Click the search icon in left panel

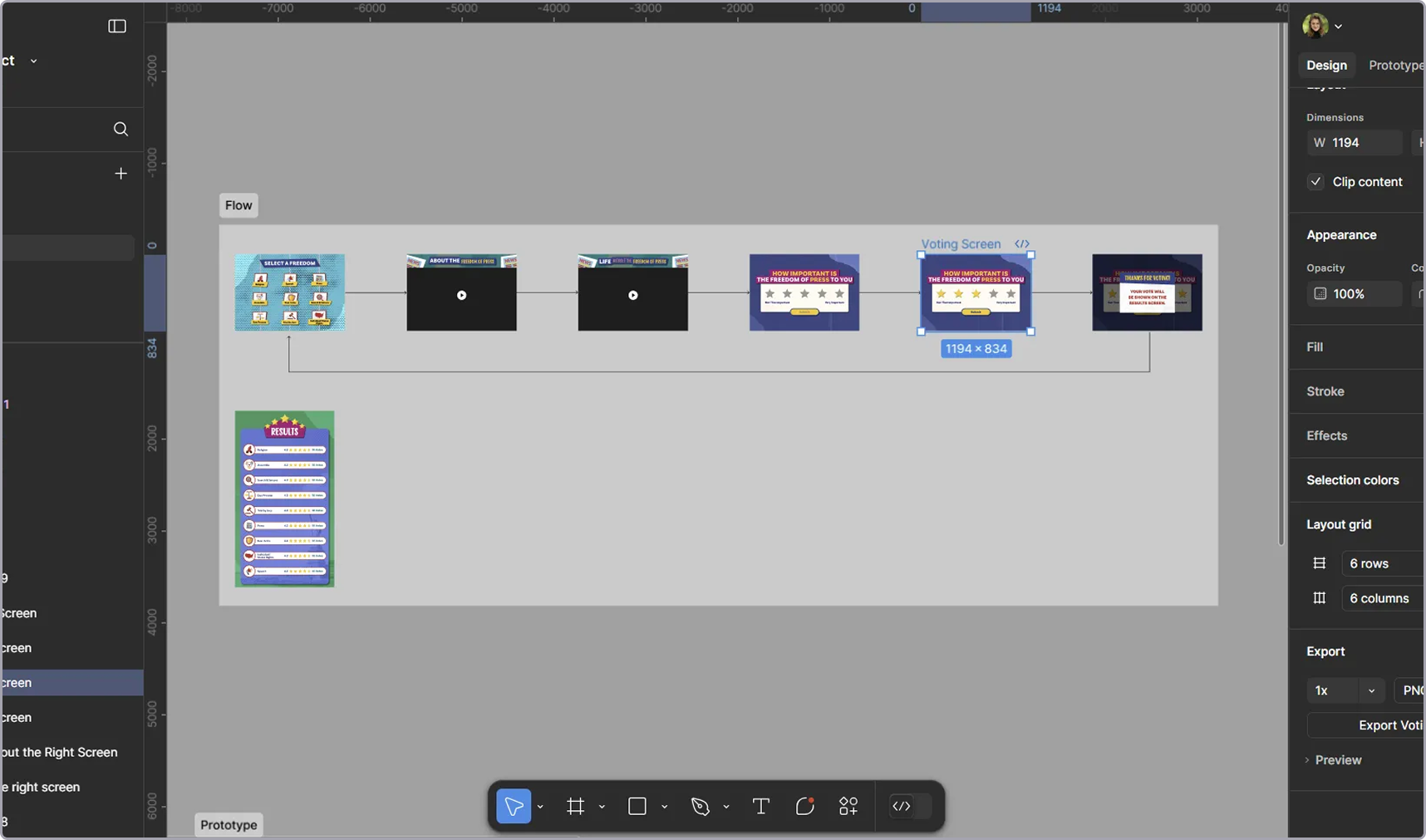click(x=120, y=129)
